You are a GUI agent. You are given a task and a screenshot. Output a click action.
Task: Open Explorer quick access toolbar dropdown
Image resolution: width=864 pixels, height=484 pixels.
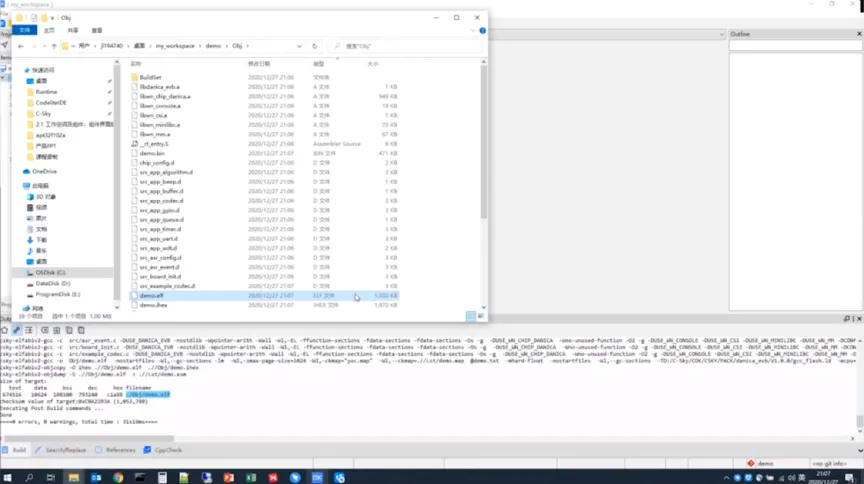pos(52,18)
